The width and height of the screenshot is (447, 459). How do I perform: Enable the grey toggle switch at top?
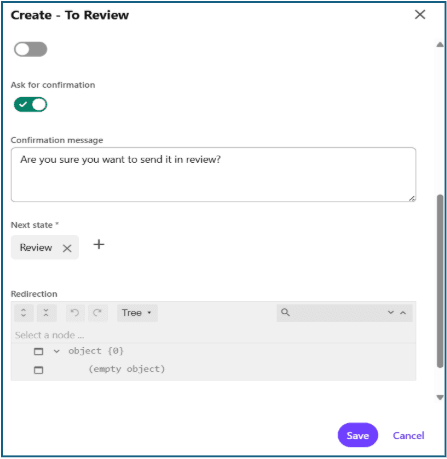tap(30, 49)
